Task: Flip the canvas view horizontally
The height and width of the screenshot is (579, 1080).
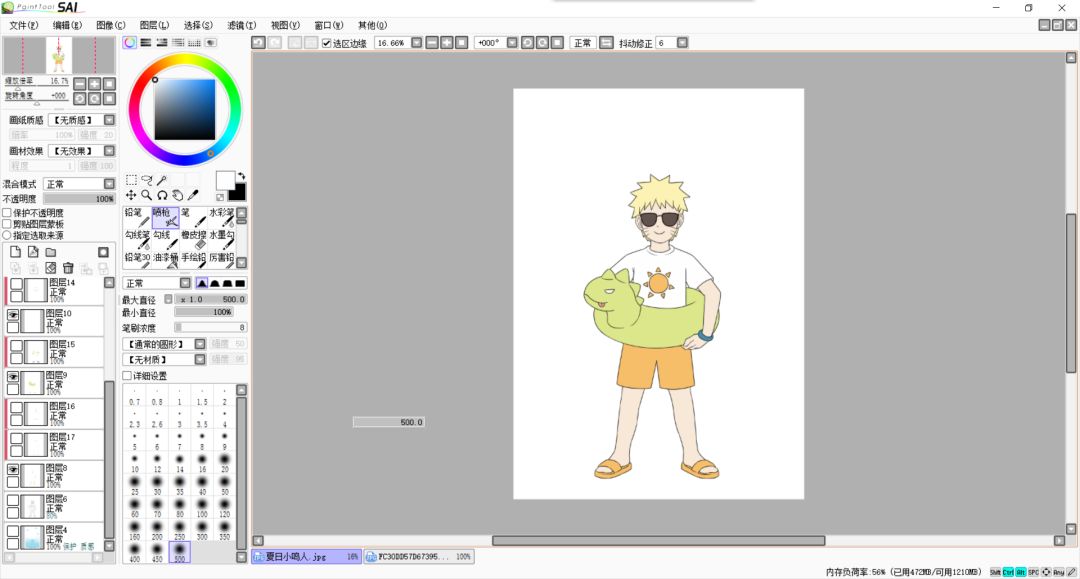Action: 606,43
